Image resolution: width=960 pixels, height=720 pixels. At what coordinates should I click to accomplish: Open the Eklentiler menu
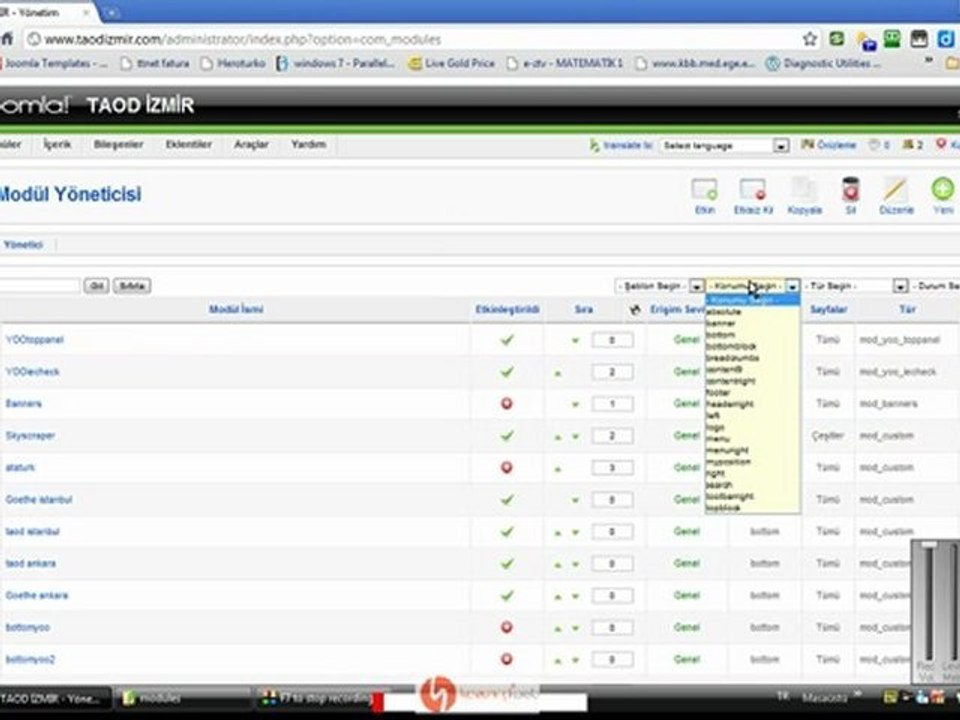189,144
